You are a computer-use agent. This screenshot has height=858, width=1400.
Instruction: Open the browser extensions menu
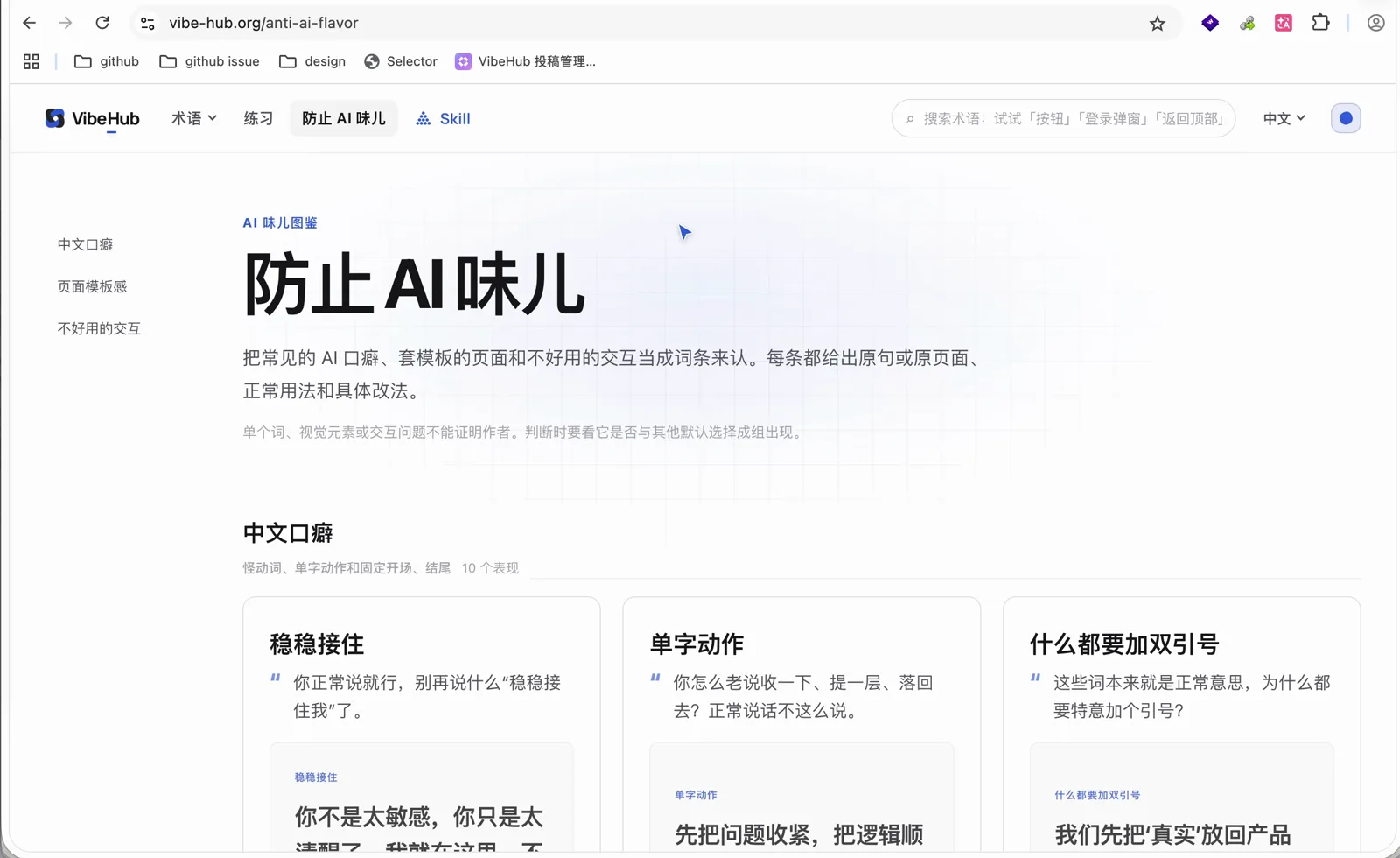pos(1321,23)
